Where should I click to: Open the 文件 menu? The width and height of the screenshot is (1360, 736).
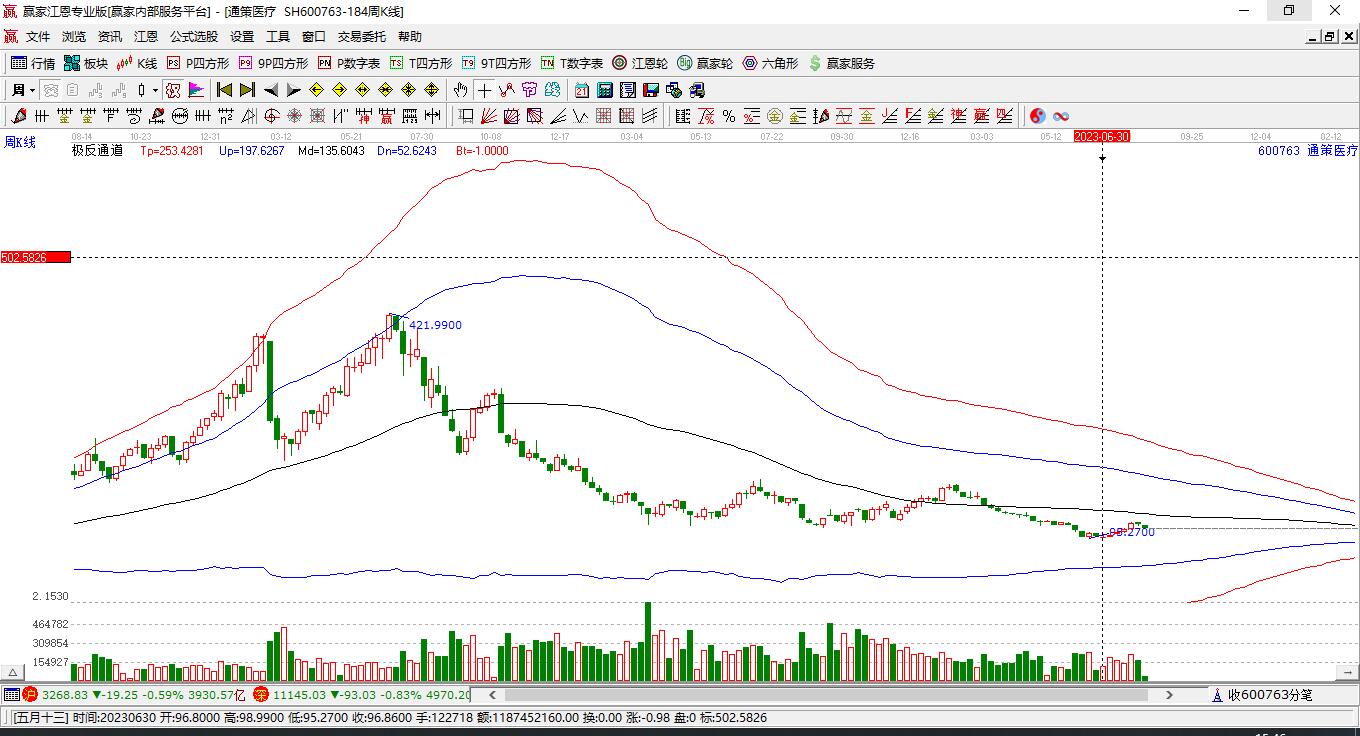(x=38, y=36)
